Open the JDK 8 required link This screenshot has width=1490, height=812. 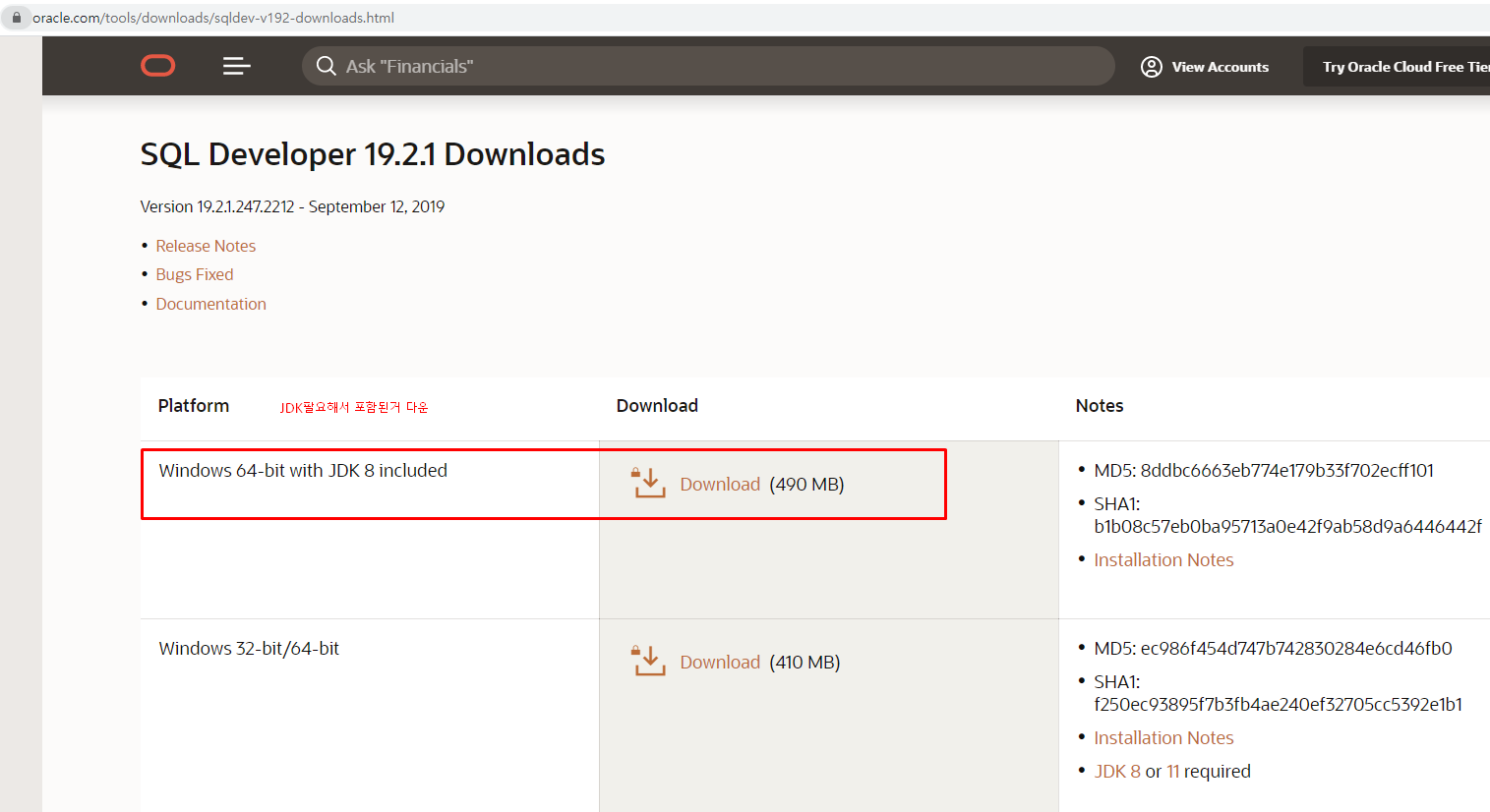[1117, 771]
